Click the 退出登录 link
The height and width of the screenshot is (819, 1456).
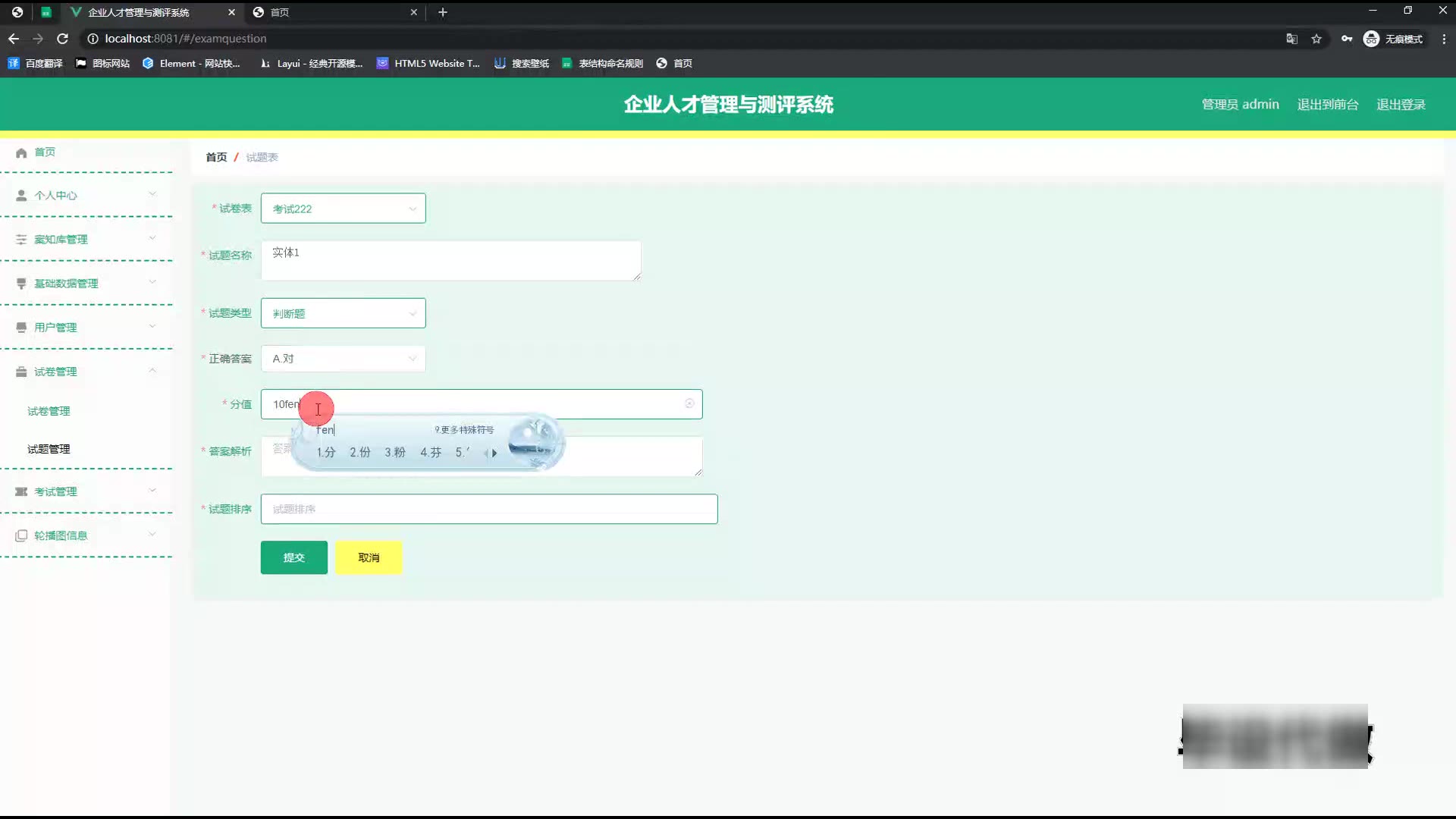(x=1401, y=105)
